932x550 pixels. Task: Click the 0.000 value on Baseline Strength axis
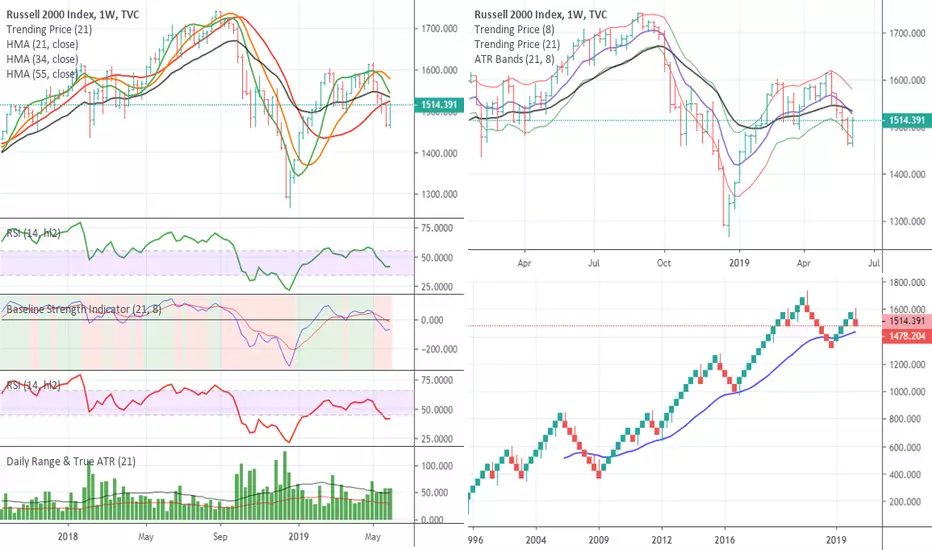click(432, 320)
